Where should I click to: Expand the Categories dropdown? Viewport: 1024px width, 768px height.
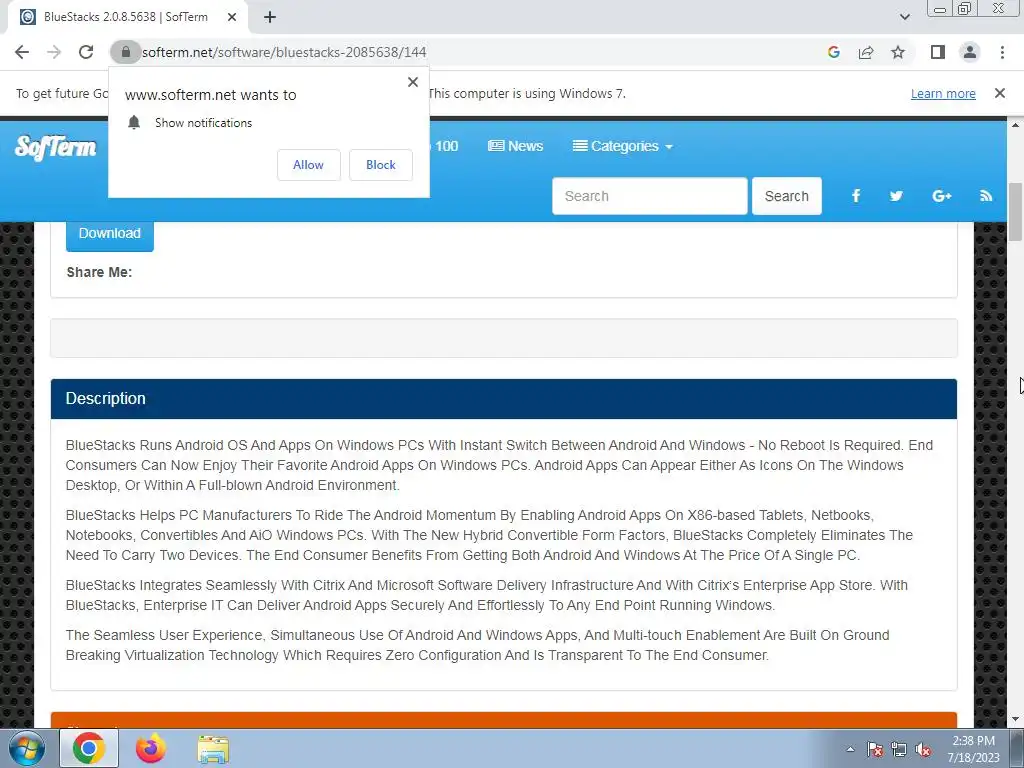(622, 146)
